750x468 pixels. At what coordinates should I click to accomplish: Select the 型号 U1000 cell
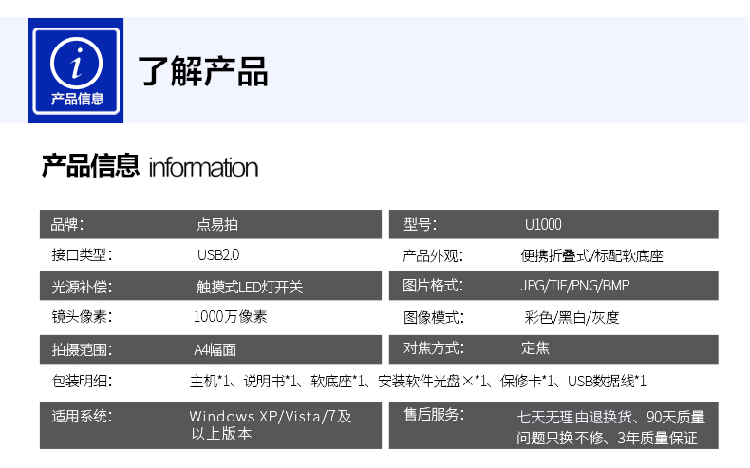tap(553, 224)
